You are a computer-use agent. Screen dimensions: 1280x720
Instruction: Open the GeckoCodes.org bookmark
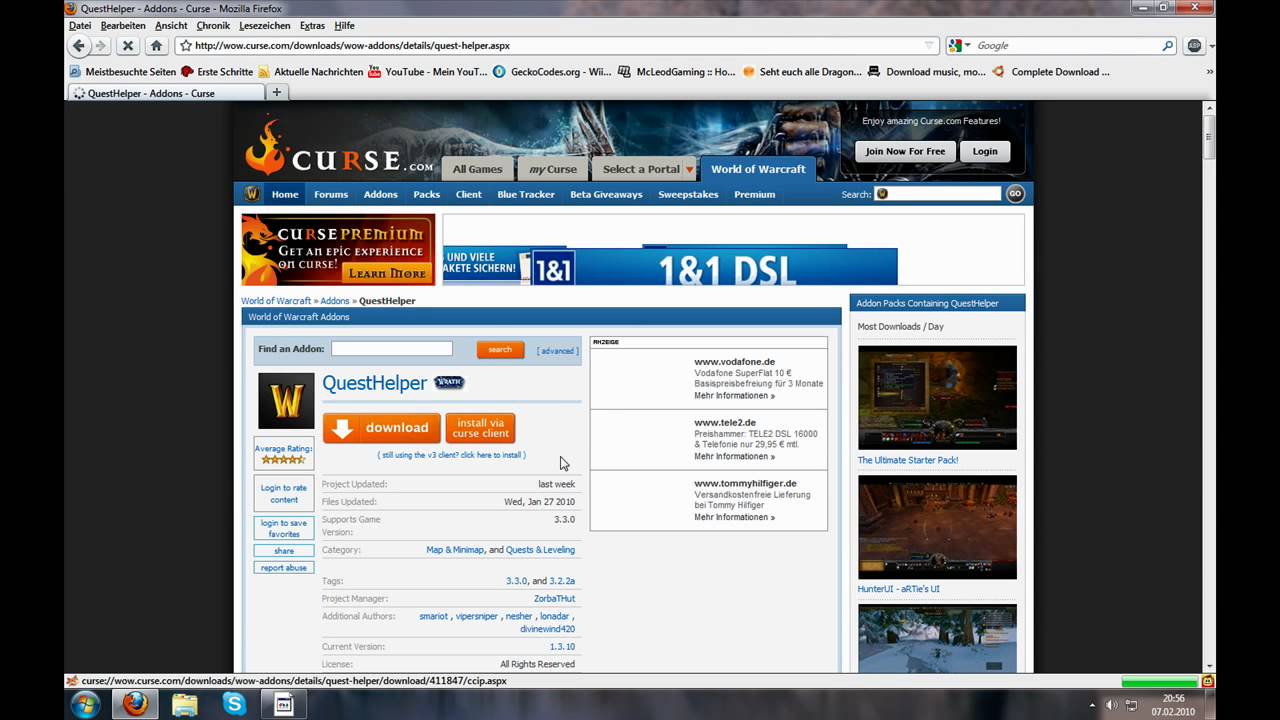point(552,72)
